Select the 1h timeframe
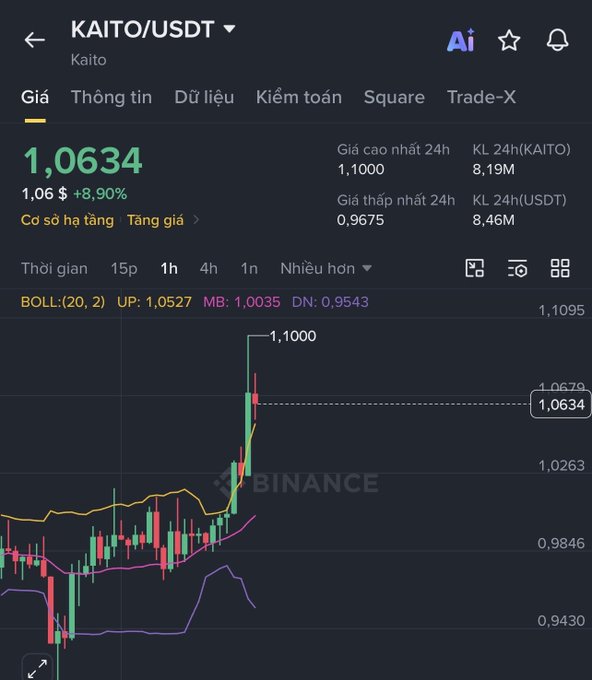 point(169,268)
